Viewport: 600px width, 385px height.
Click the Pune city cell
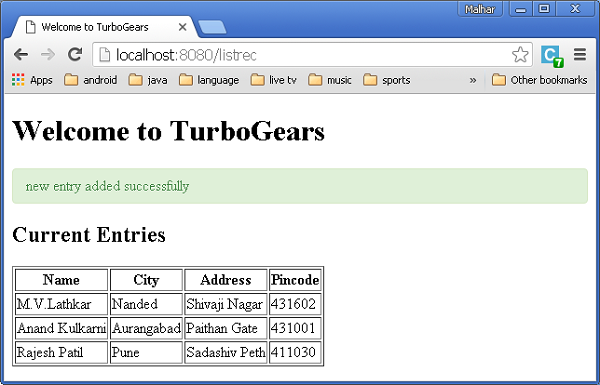pos(146,352)
